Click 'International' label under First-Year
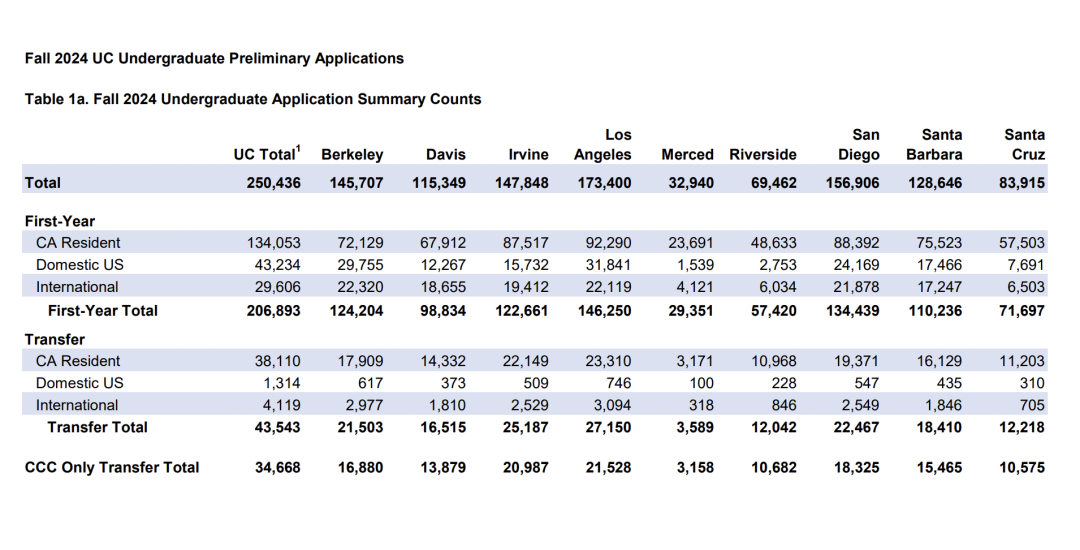Screen dimensions: 1080x550 pos(77,287)
